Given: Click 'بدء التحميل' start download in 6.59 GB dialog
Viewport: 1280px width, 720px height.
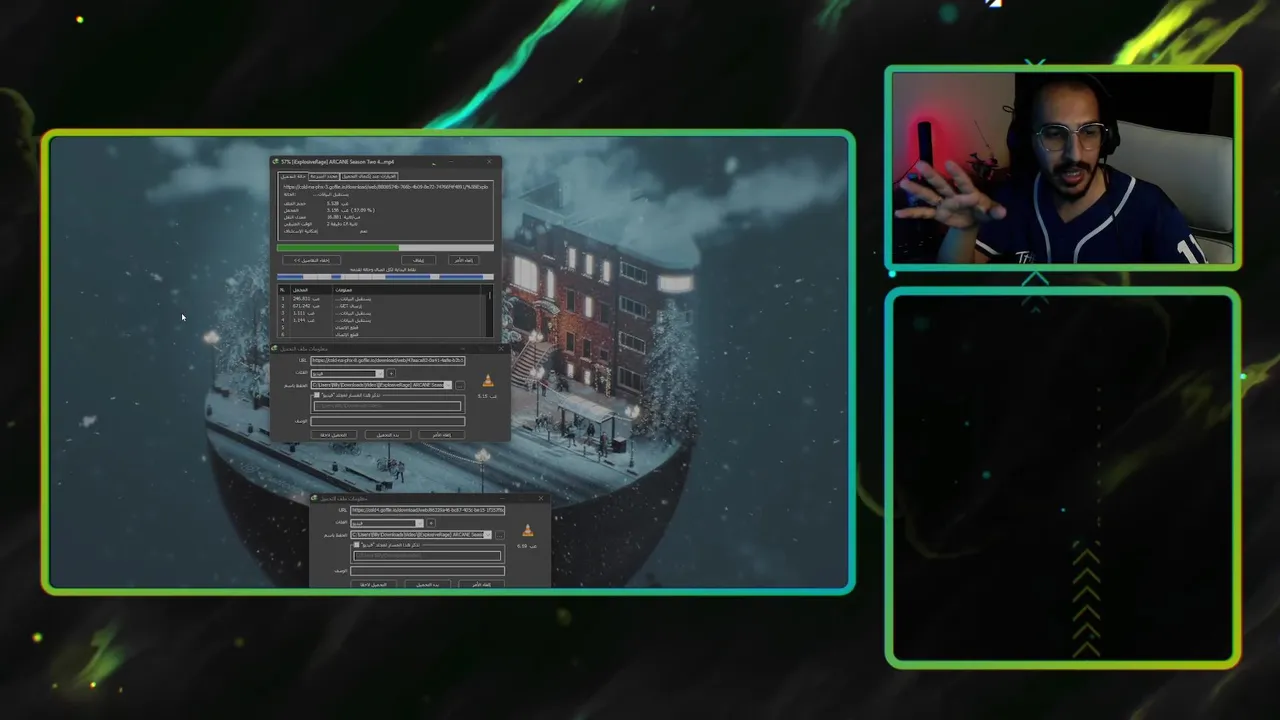Looking at the screenshot, I should [x=428, y=585].
